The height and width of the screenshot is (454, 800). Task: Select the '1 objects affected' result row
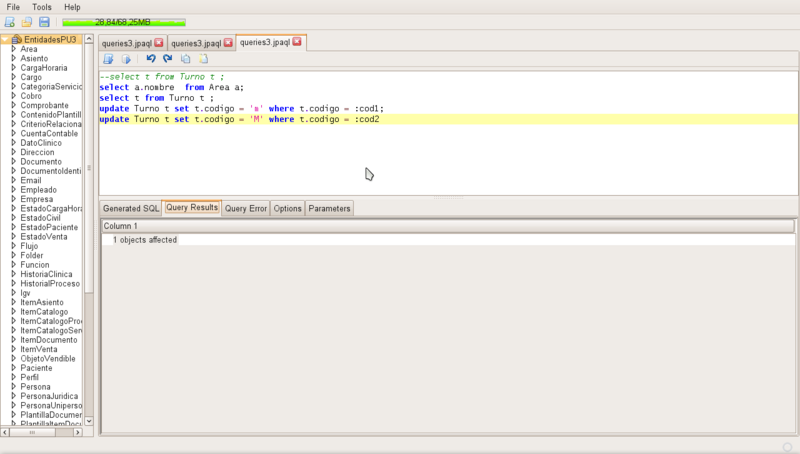[447, 240]
